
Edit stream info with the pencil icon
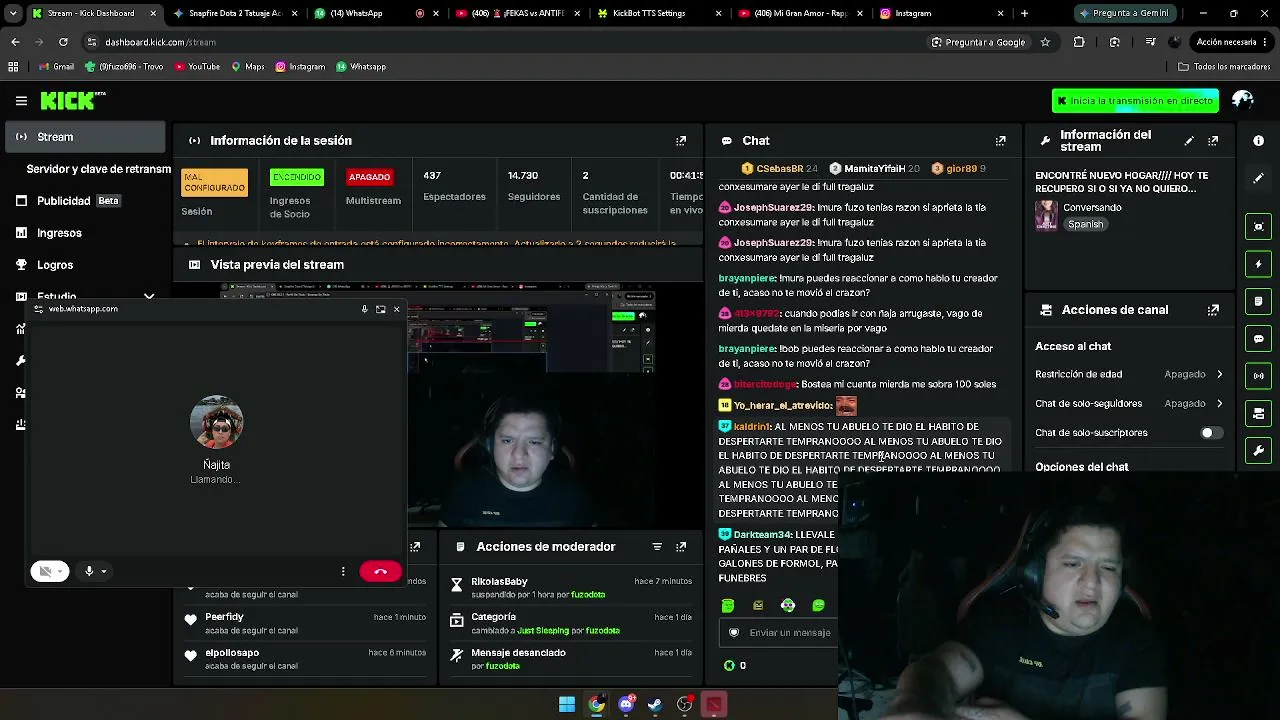(1189, 141)
